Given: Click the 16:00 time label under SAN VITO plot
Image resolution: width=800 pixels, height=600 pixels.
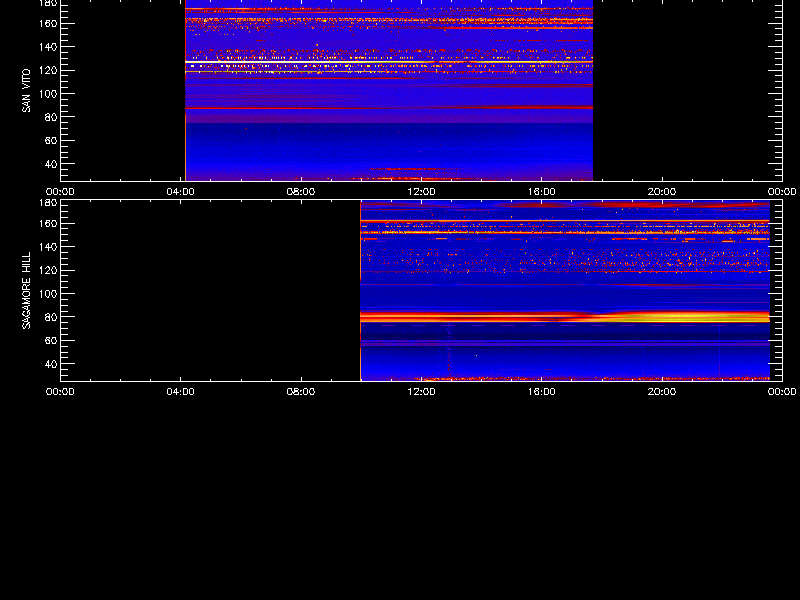Looking at the screenshot, I should point(542,192).
